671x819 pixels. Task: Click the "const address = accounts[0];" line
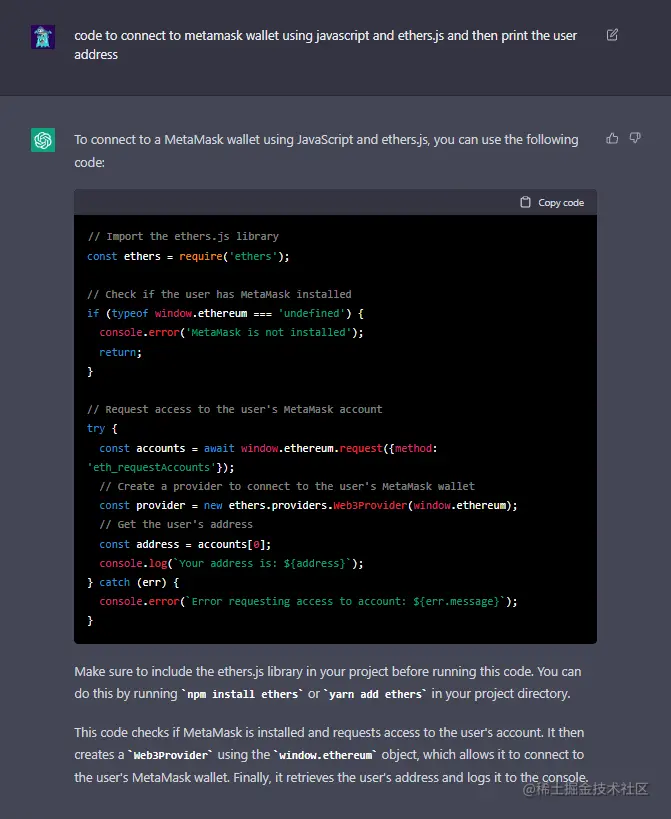[x=185, y=544]
